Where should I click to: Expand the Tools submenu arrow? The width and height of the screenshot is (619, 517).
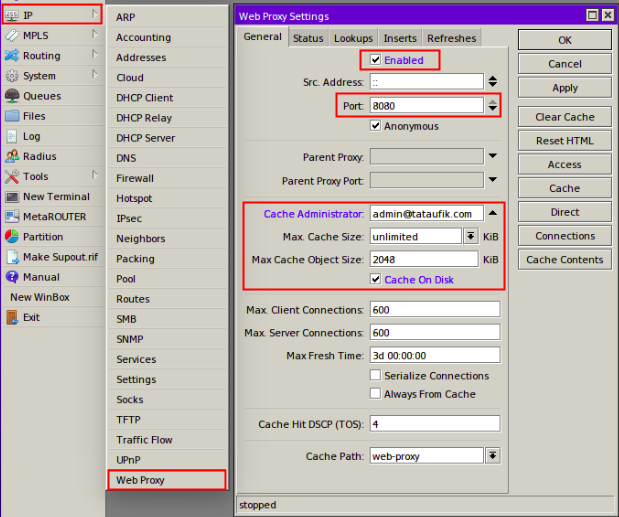(95, 176)
